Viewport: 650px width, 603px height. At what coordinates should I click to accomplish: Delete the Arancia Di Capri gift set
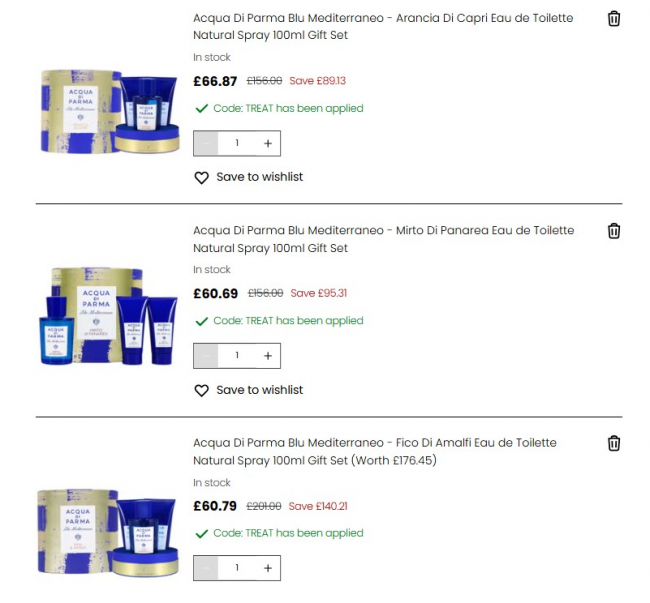(x=614, y=19)
